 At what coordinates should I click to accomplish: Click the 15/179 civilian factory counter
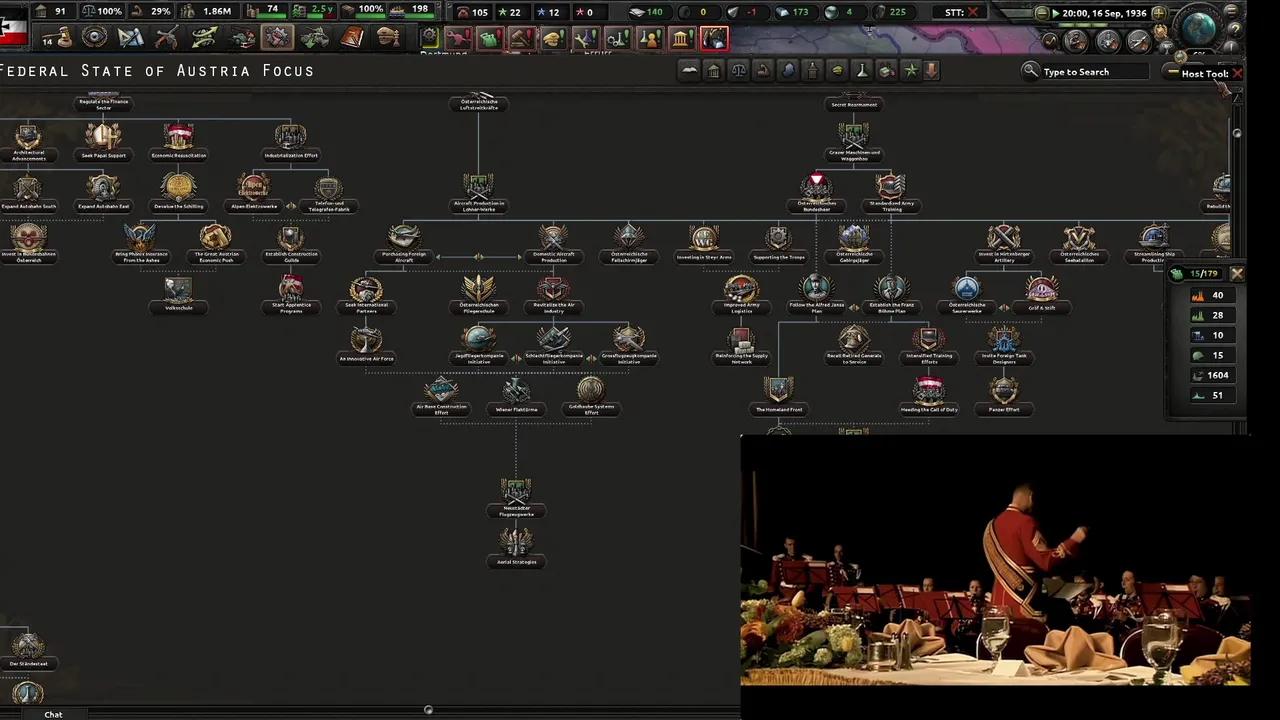click(1197, 274)
